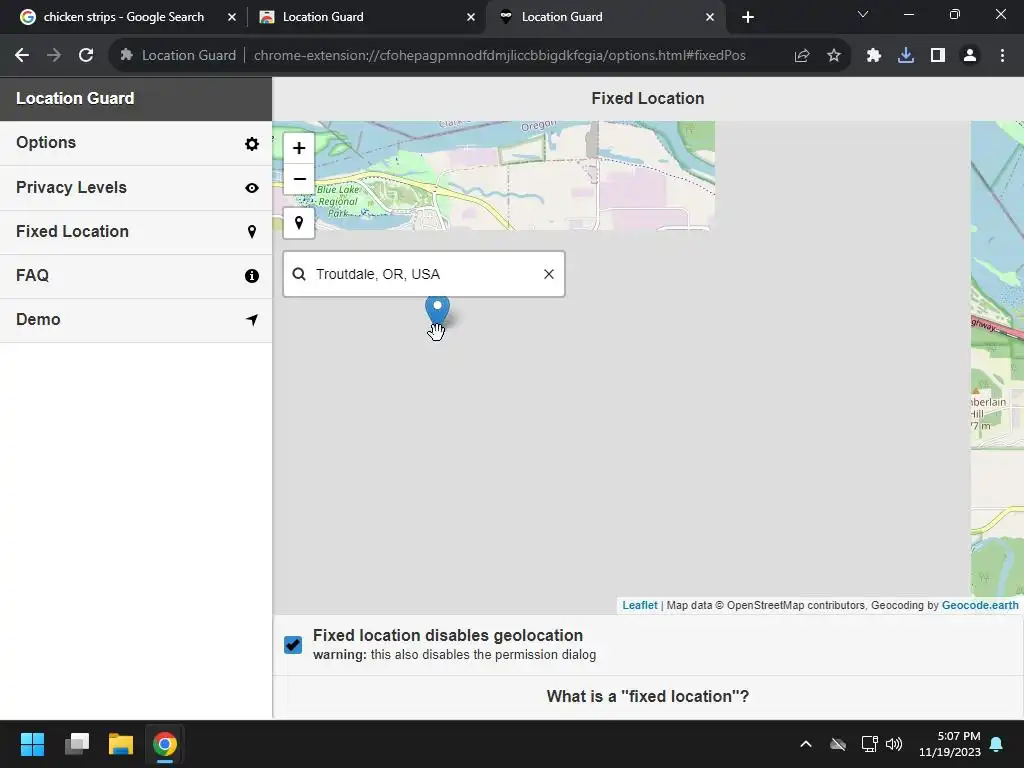Switch to chicken strips Google Search tab
The width and height of the screenshot is (1024, 768).
(x=123, y=17)
